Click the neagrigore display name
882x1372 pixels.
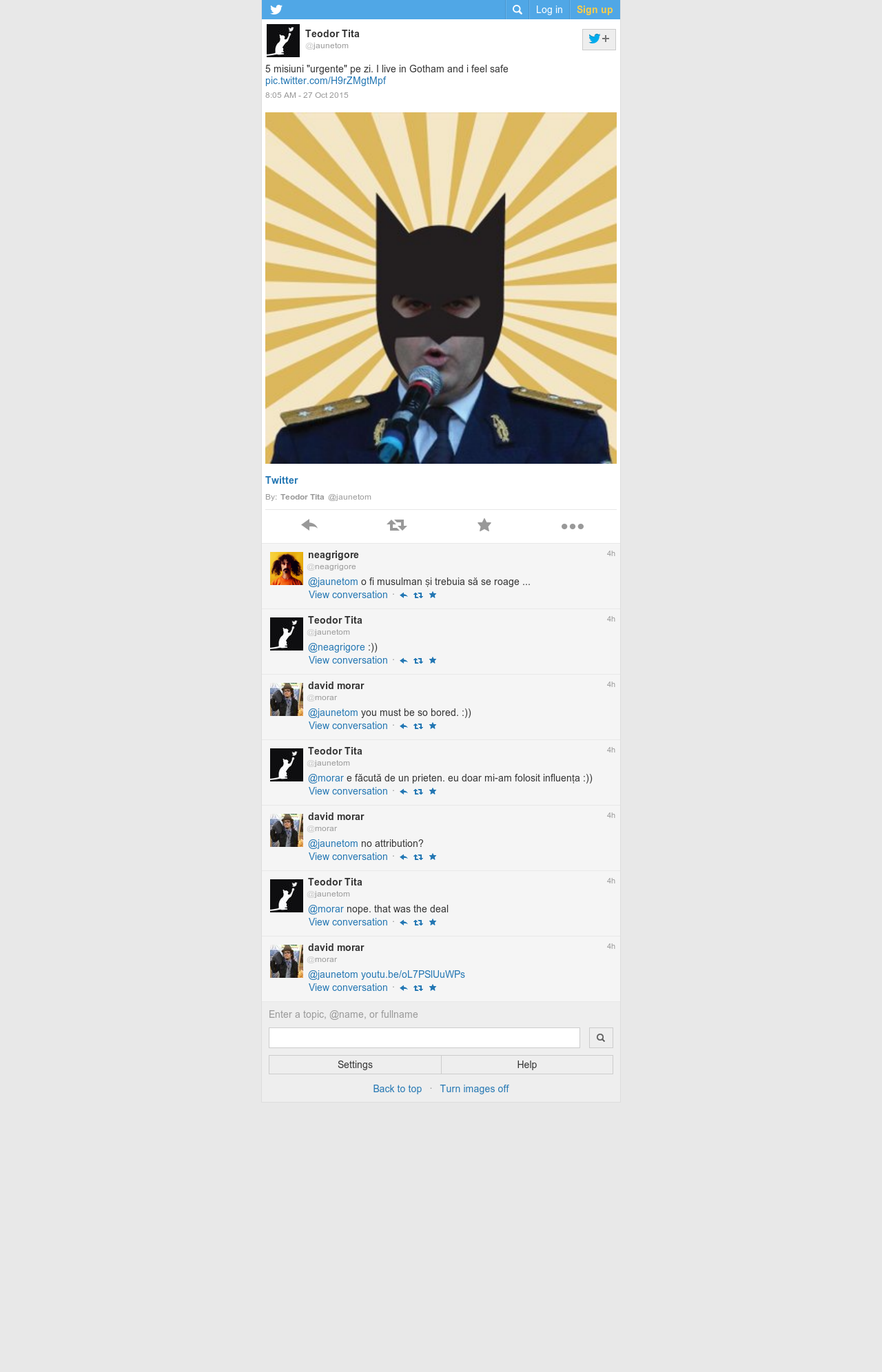pyautogui.click(x=334, y=555)
